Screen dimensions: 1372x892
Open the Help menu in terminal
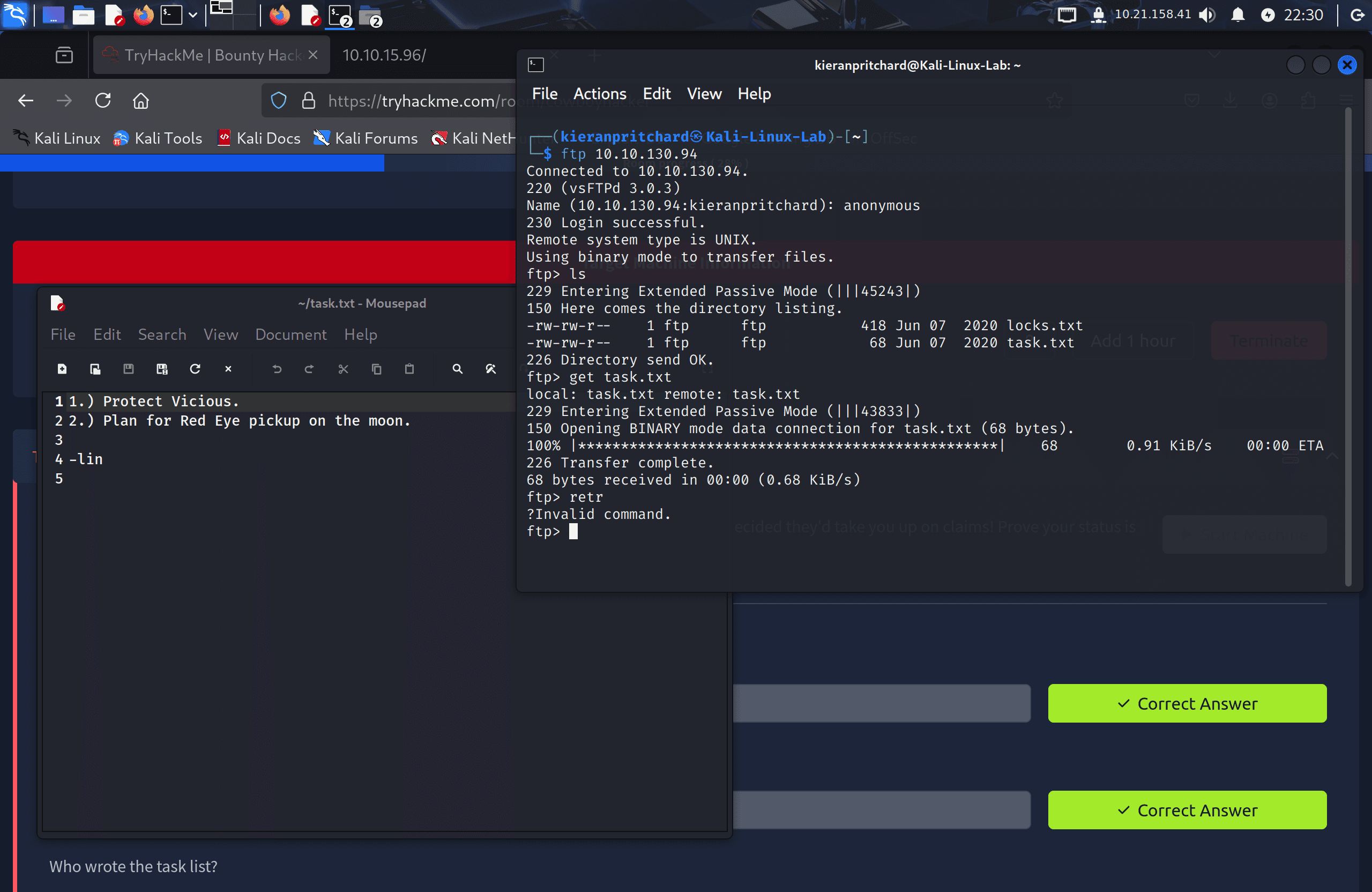point(754,93)
